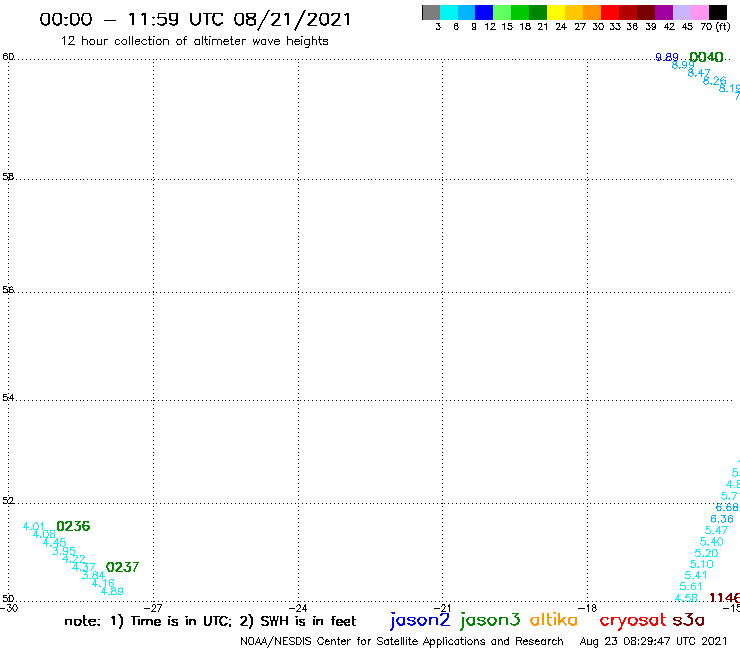The width and height of the screenshot is (740, 650).
Task: Click the wave height value '4.45'
Action: tap(54, 543)
